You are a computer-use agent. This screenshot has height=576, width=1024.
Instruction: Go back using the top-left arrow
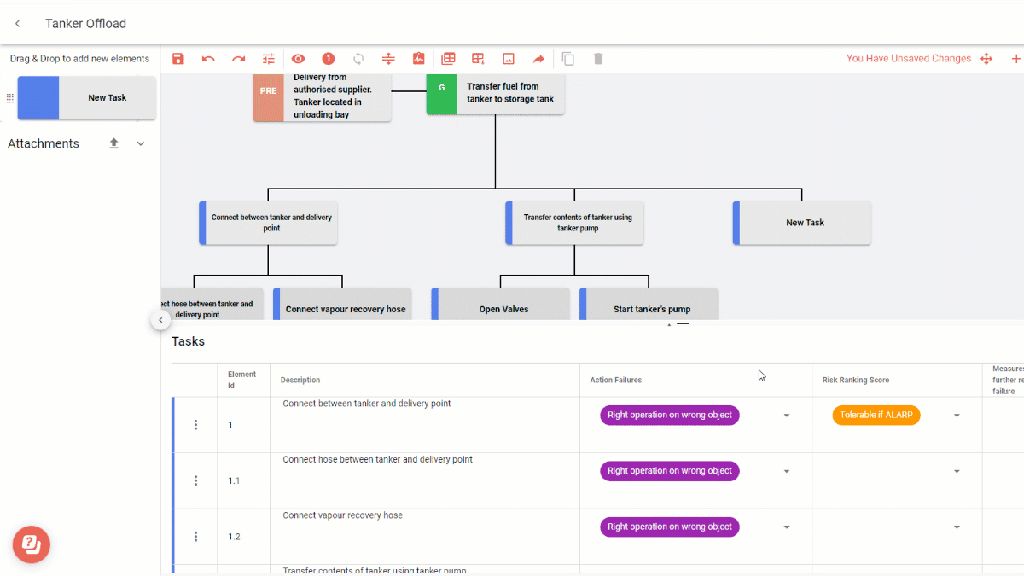click(x=17, y=23)
